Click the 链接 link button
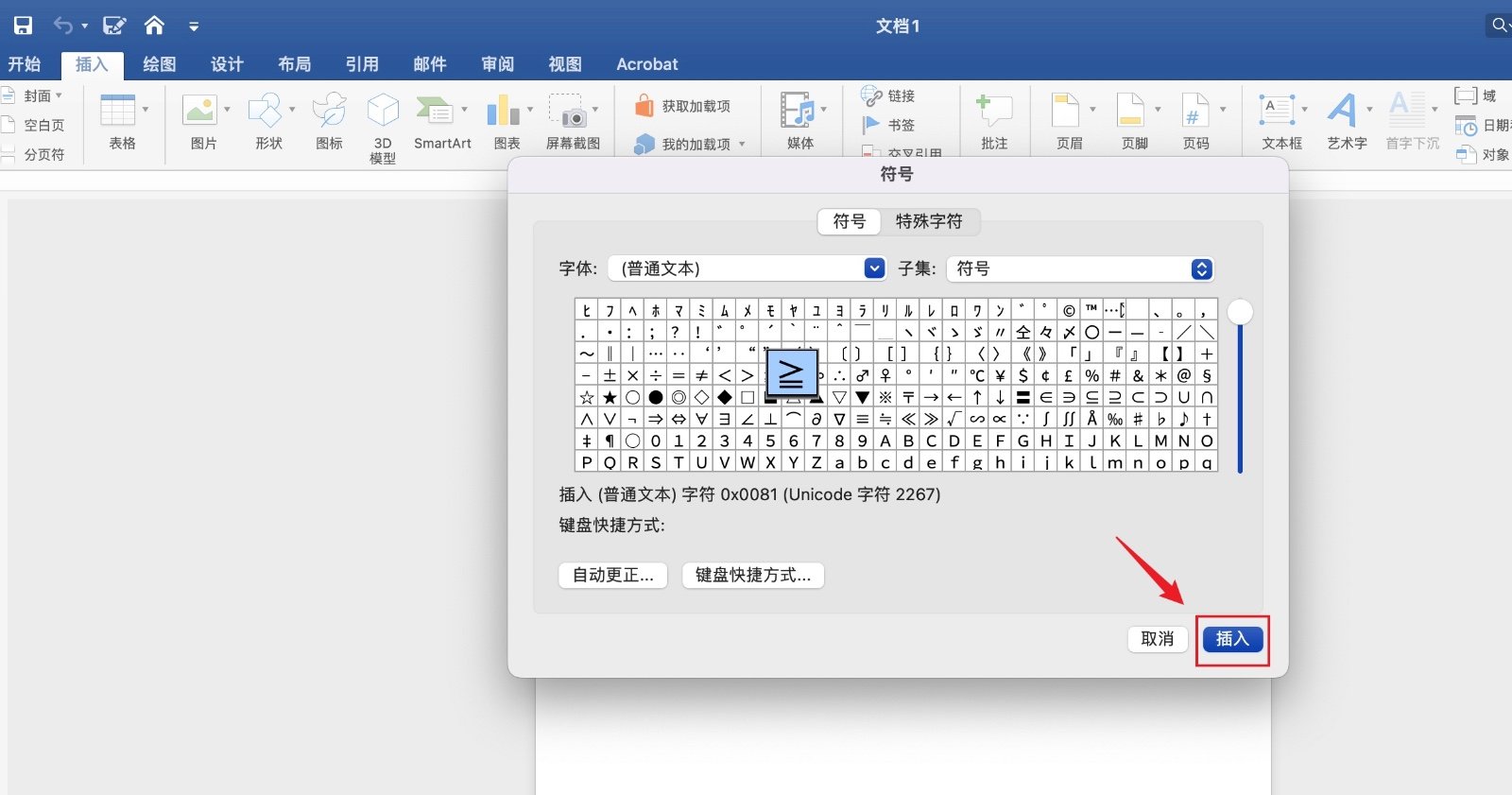The image size is (1512, 795). pyautogui.click(x=888, y=95)
